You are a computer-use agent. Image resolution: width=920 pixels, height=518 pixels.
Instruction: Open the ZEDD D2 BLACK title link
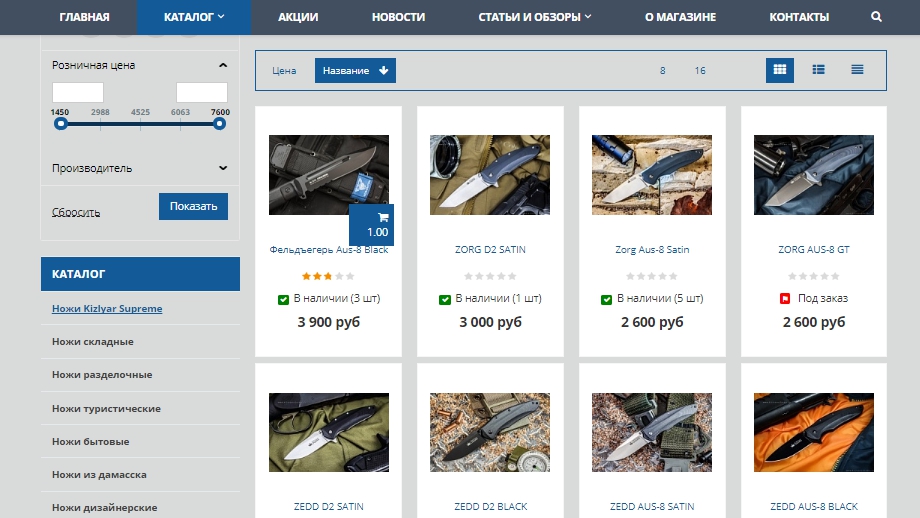(491, 506)
